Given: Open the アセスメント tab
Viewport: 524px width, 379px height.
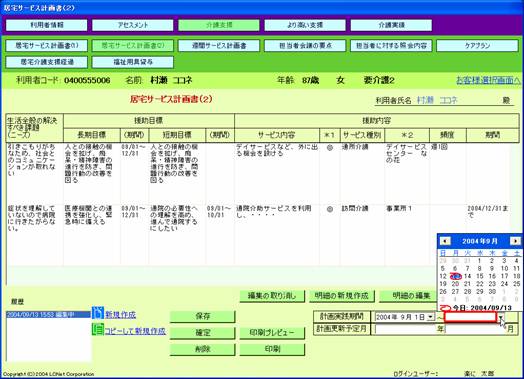Looking at the screenshot, I should click(x=133, y=25).
